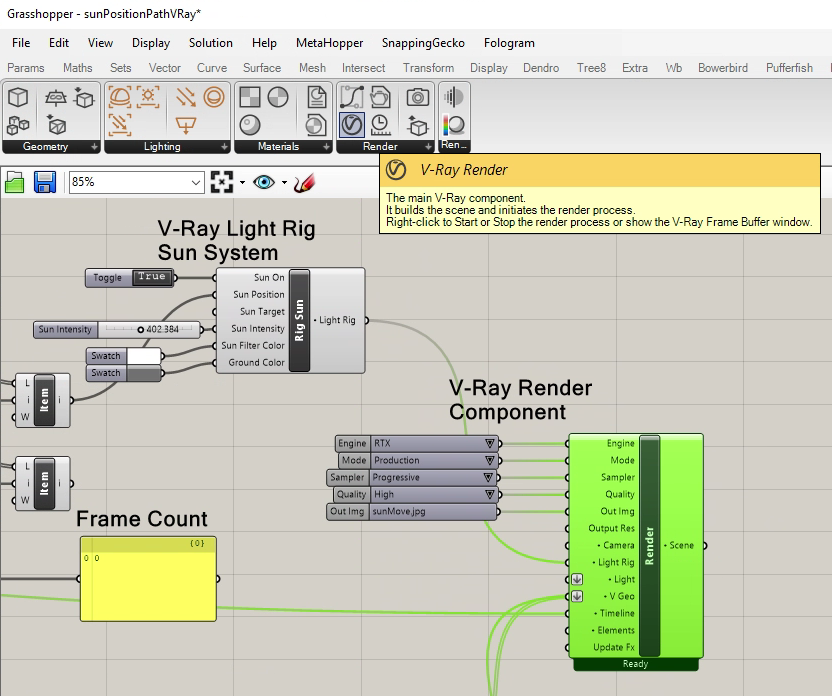Click the teapot document Render icon
This screenshot has width=832, height=696.
380,98
